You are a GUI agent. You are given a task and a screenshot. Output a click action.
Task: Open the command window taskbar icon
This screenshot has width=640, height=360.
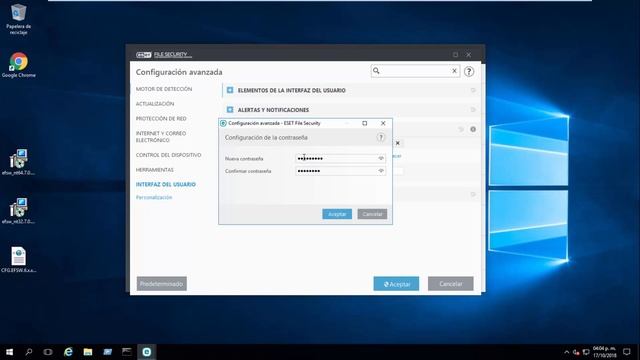(x=127, y=352)
